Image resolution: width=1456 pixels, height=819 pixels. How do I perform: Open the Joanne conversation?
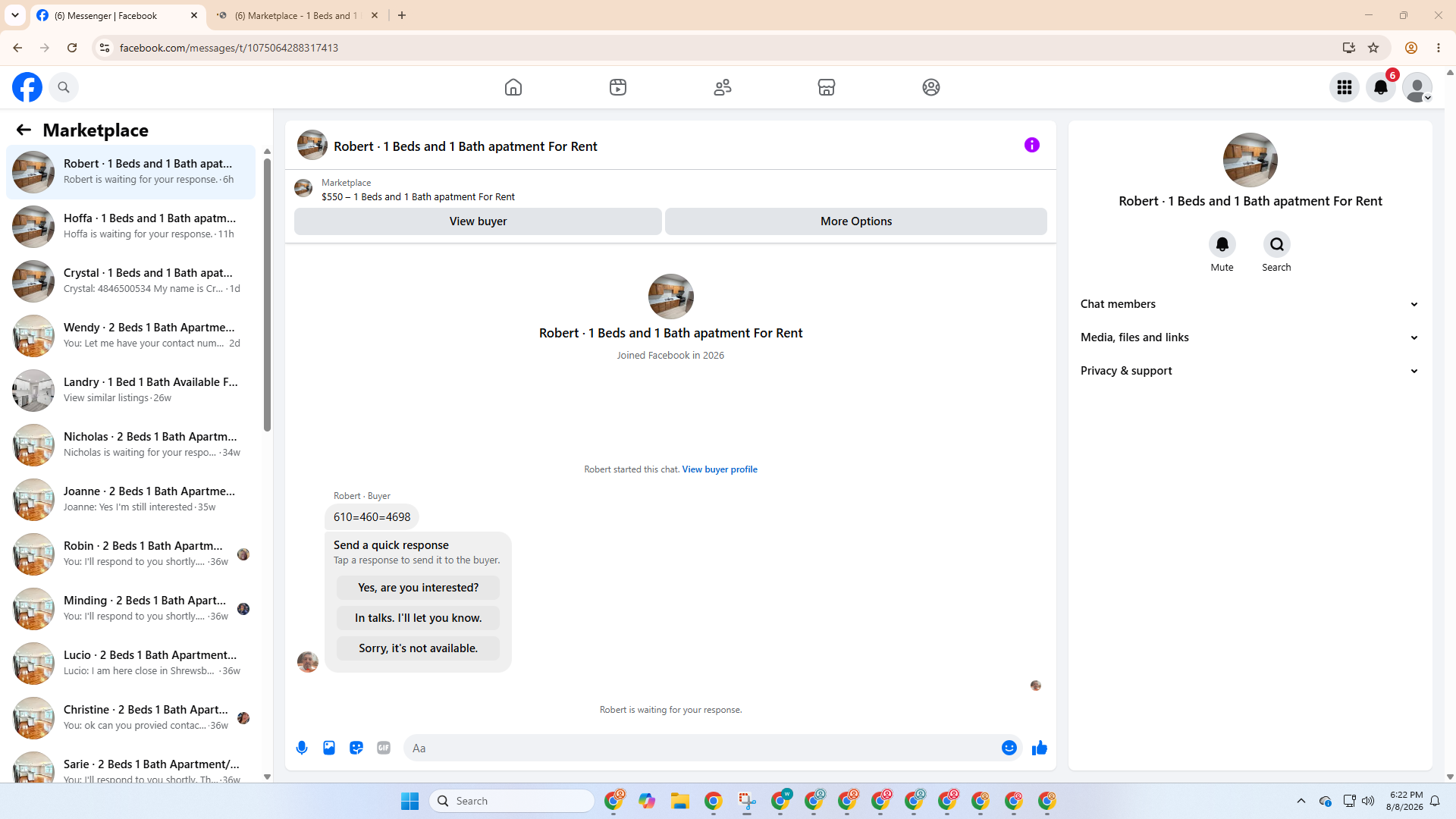(x=131, y=500)
